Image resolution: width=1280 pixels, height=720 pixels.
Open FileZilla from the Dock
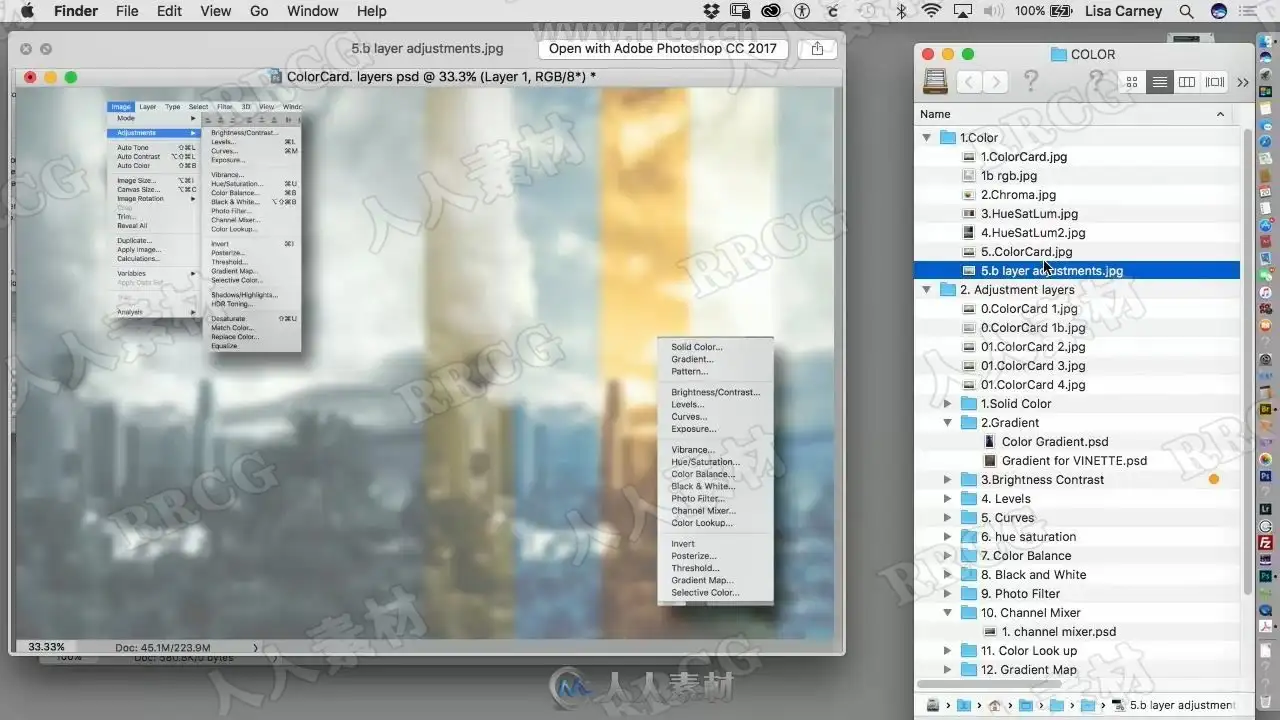click(1265, 542)
